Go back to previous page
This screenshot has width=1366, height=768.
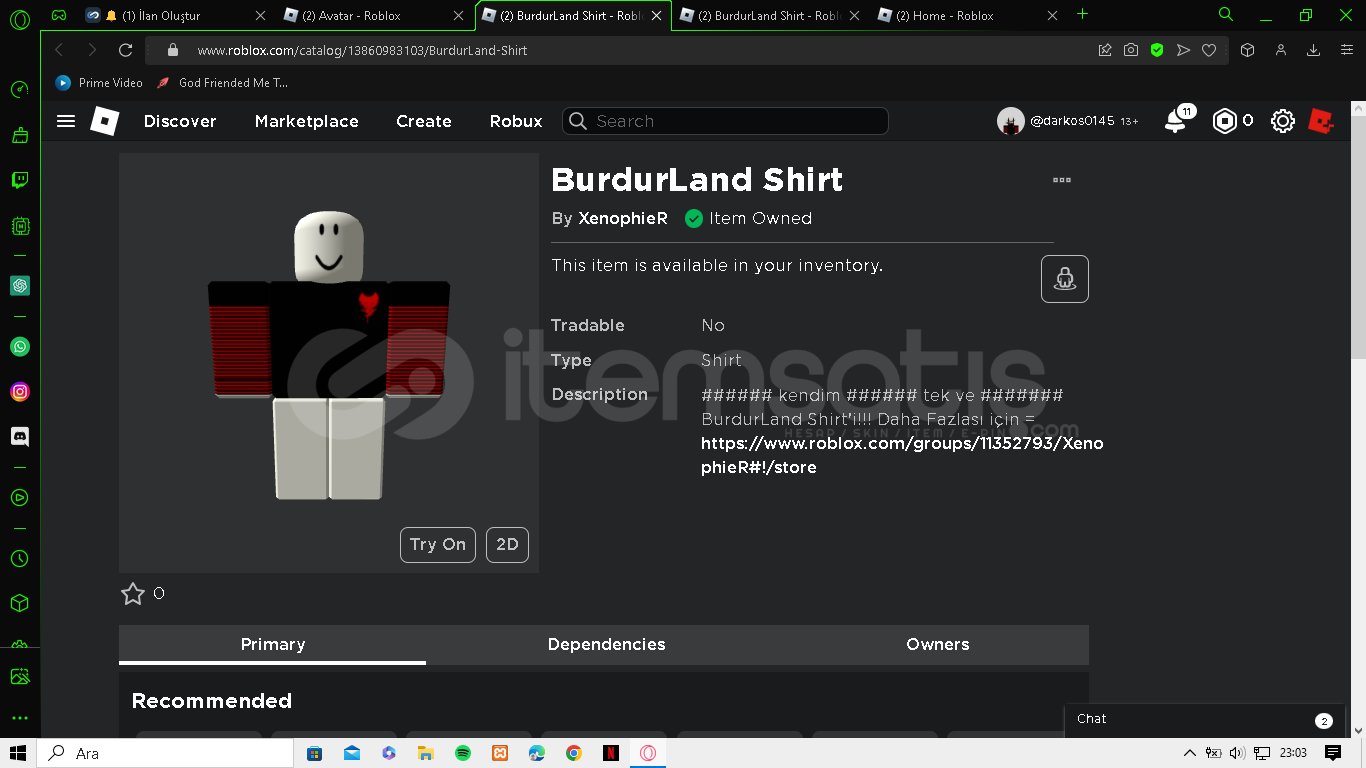(x=59, y=50)
